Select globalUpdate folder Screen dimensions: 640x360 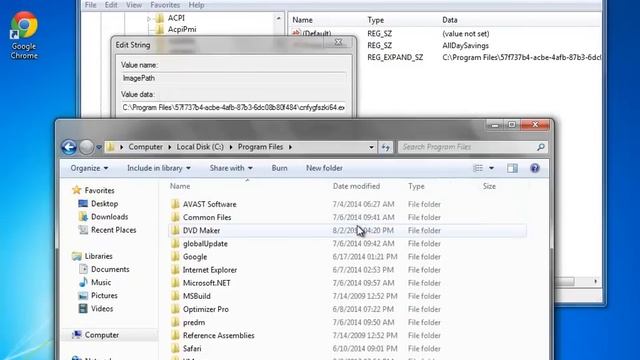click(x=205, y=244)
